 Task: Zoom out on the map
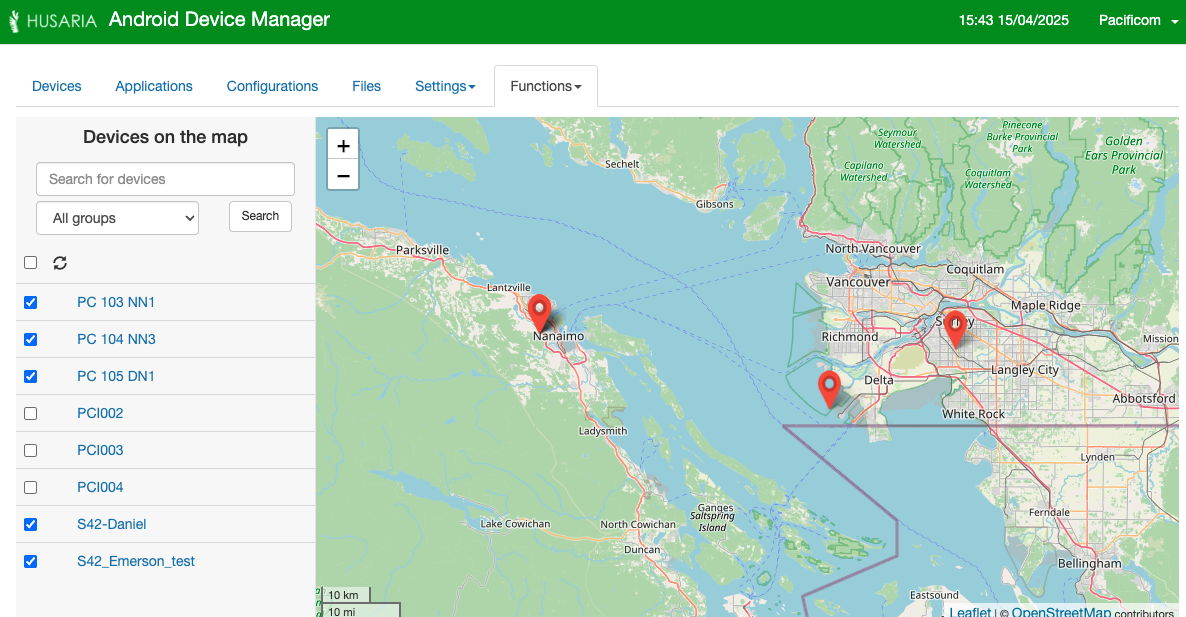click(x=343, y=175)
